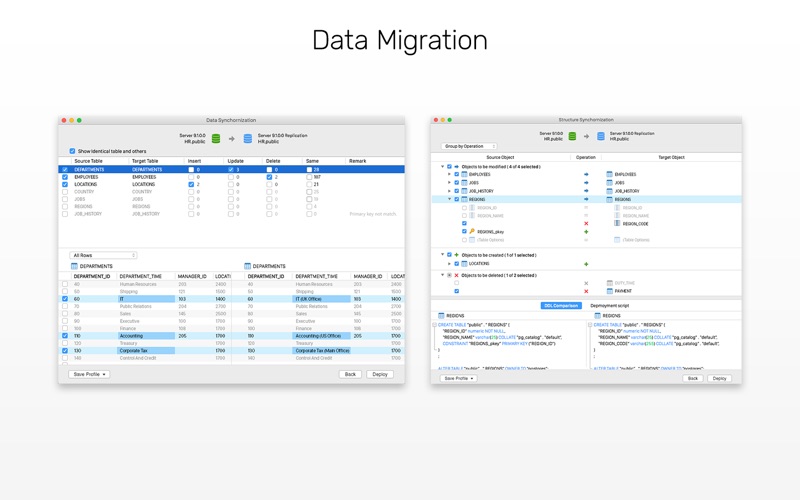This screenshot has width=800, height=500.
Task: Open the 'Group by Operation' dropdown
Action: (469, 146)
